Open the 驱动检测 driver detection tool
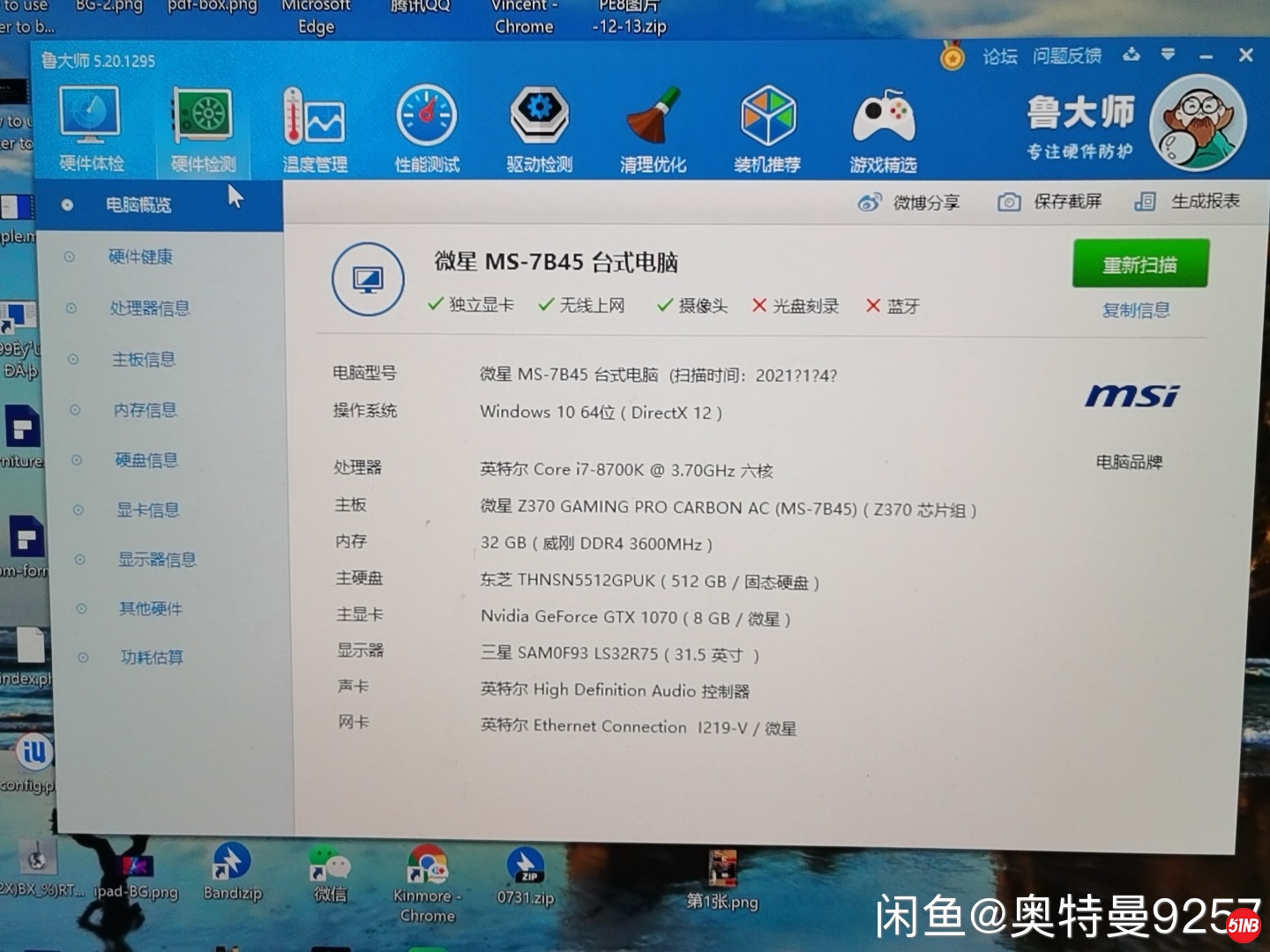Screen dimensions: 1270x952 [539, 130]
